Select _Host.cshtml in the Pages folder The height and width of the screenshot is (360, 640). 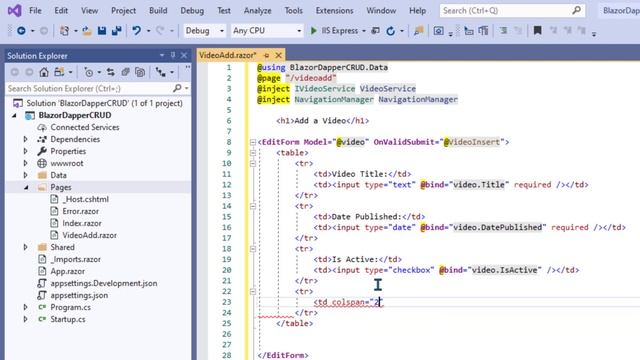(85, 199)
